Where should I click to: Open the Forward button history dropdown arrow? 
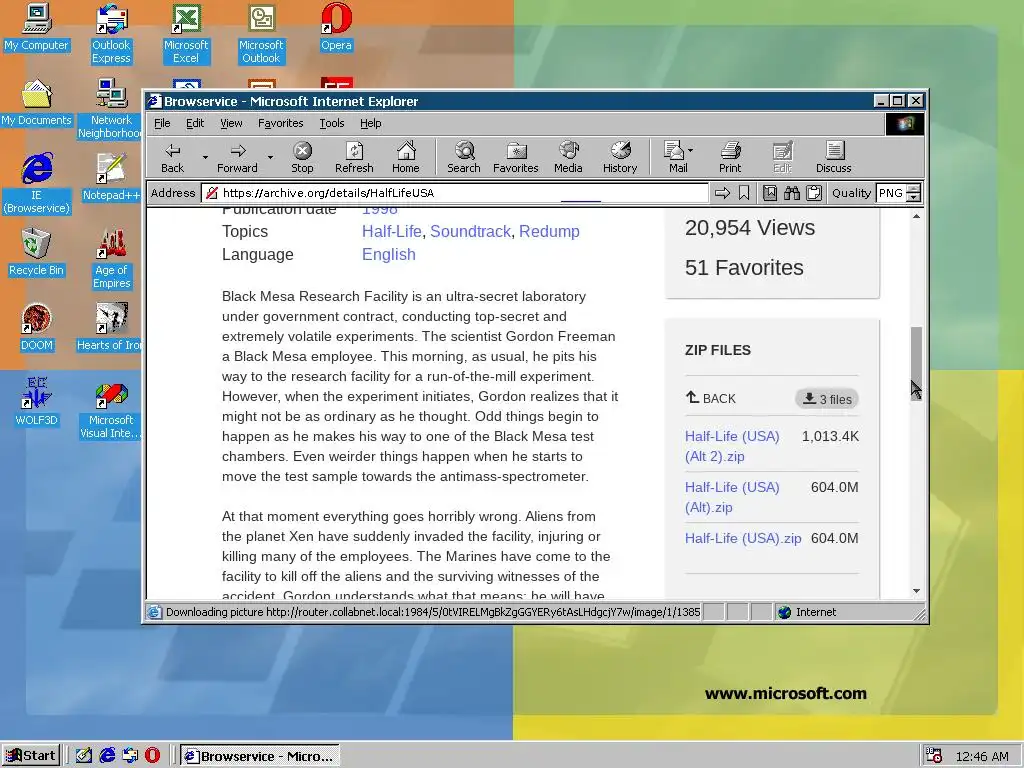pos(270,157)
